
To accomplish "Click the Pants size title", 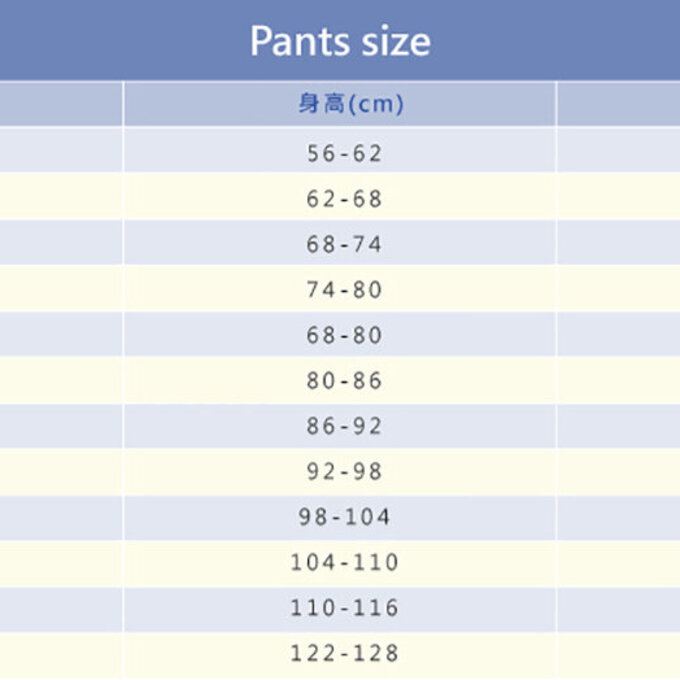I will coord(340,41).
